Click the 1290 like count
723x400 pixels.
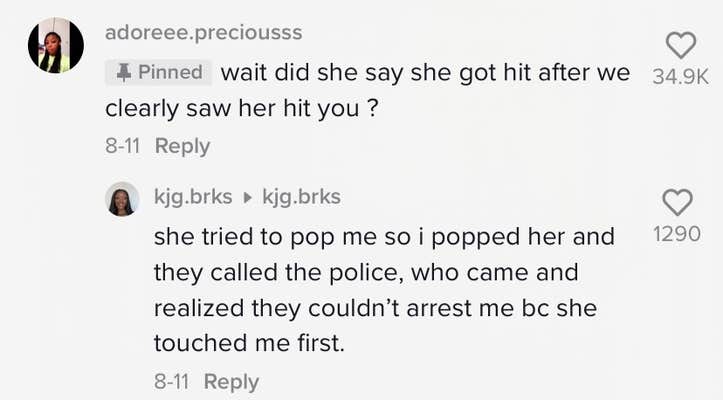pos(677,234)
